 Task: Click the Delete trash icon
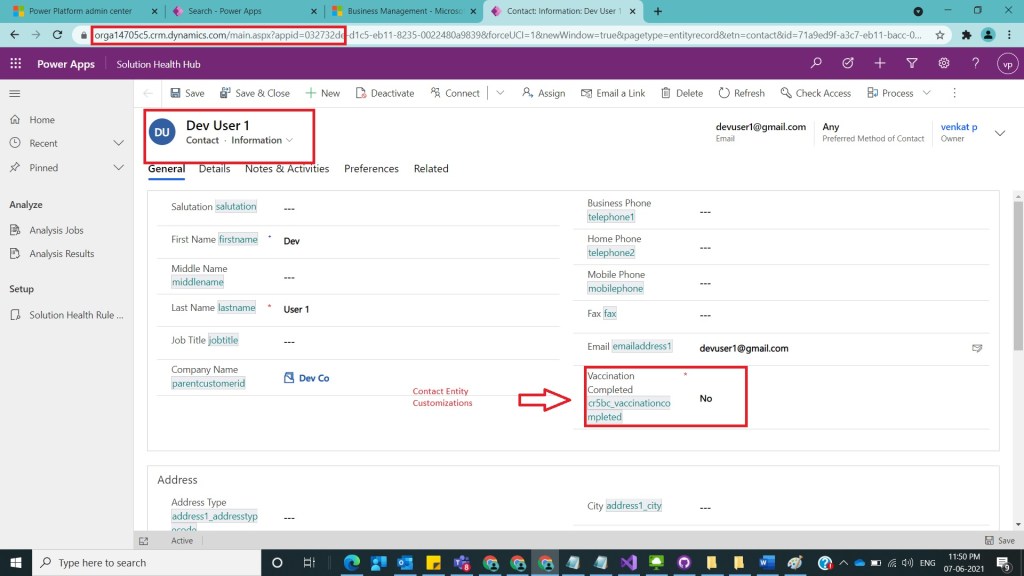(x=667, y=93)
